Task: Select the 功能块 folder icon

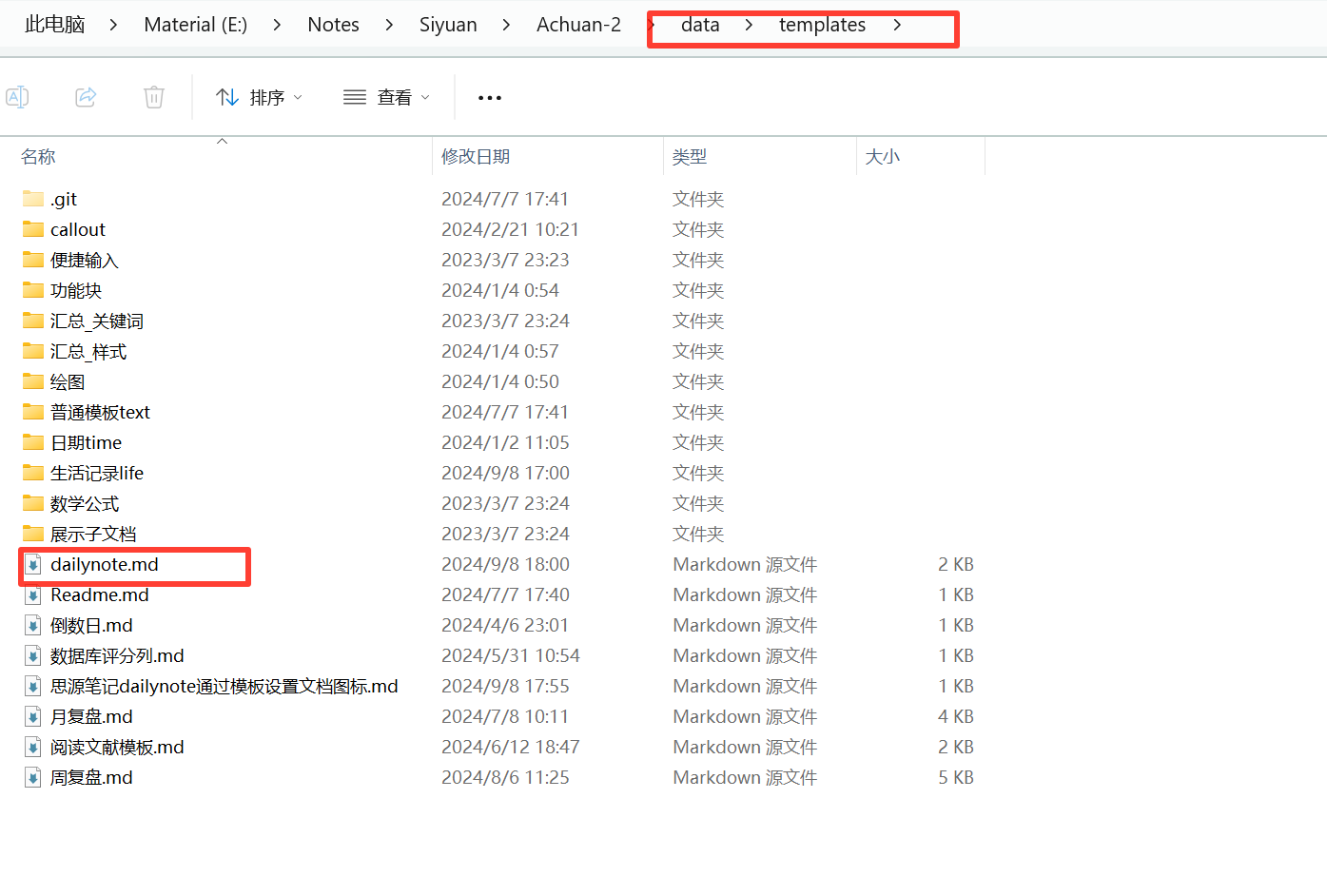Action: point(33,290)
